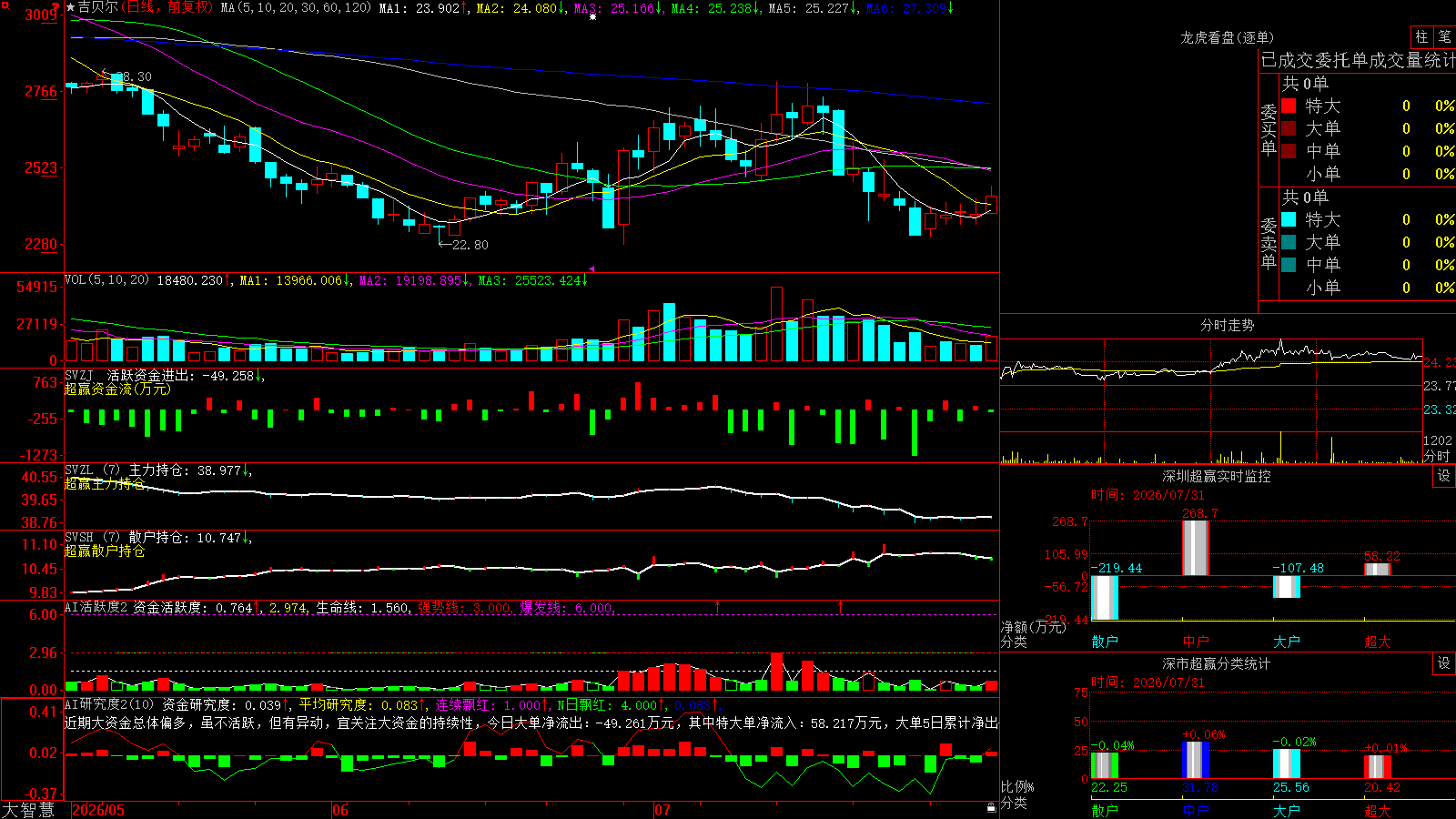Click the 大智慧 logo at the bottom left

28,809
